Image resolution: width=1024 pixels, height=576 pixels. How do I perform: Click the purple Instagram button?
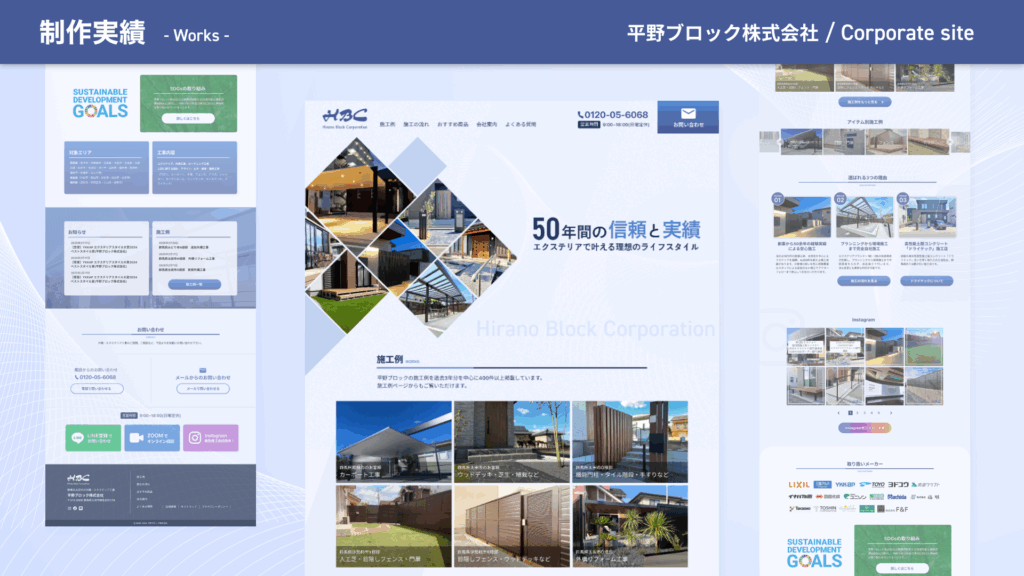pos(210,438)
